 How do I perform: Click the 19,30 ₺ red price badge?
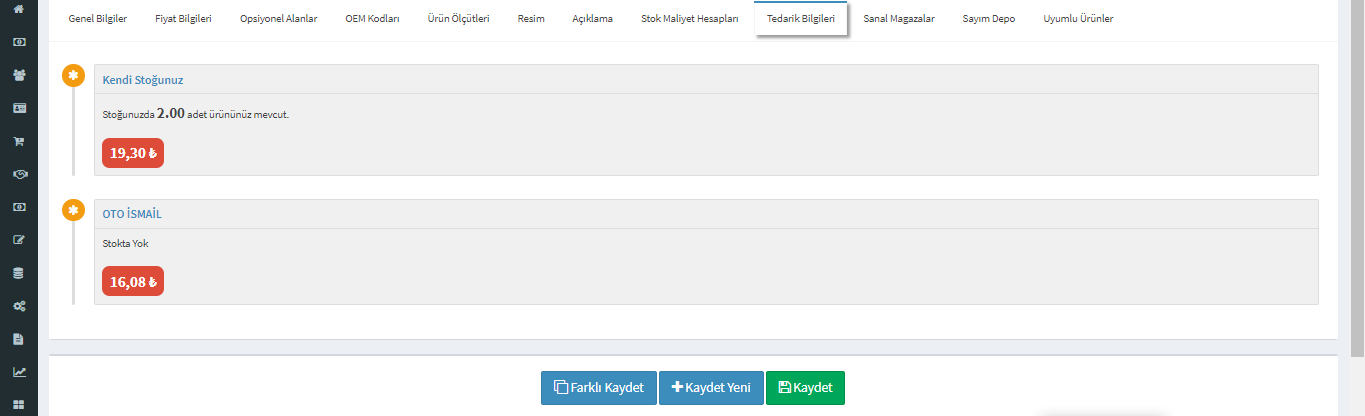coord(133,153)
